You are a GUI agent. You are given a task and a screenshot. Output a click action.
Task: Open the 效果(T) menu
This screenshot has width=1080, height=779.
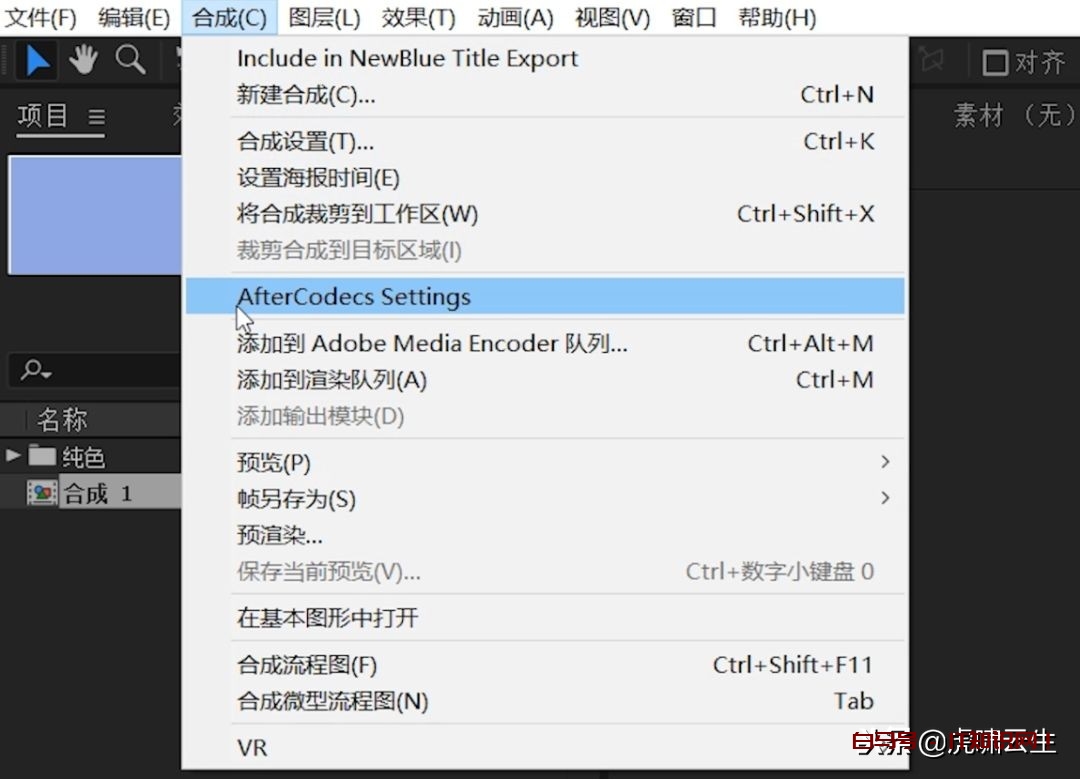418,17
